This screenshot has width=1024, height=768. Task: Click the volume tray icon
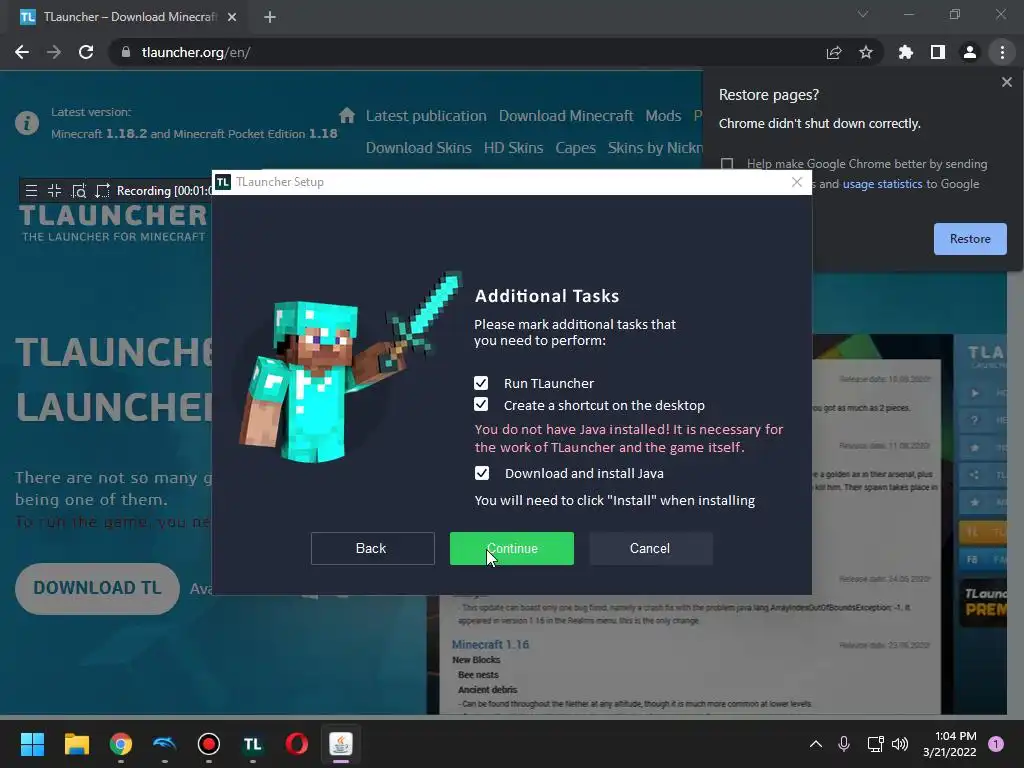pyautogui.click(x=900, y=744)
